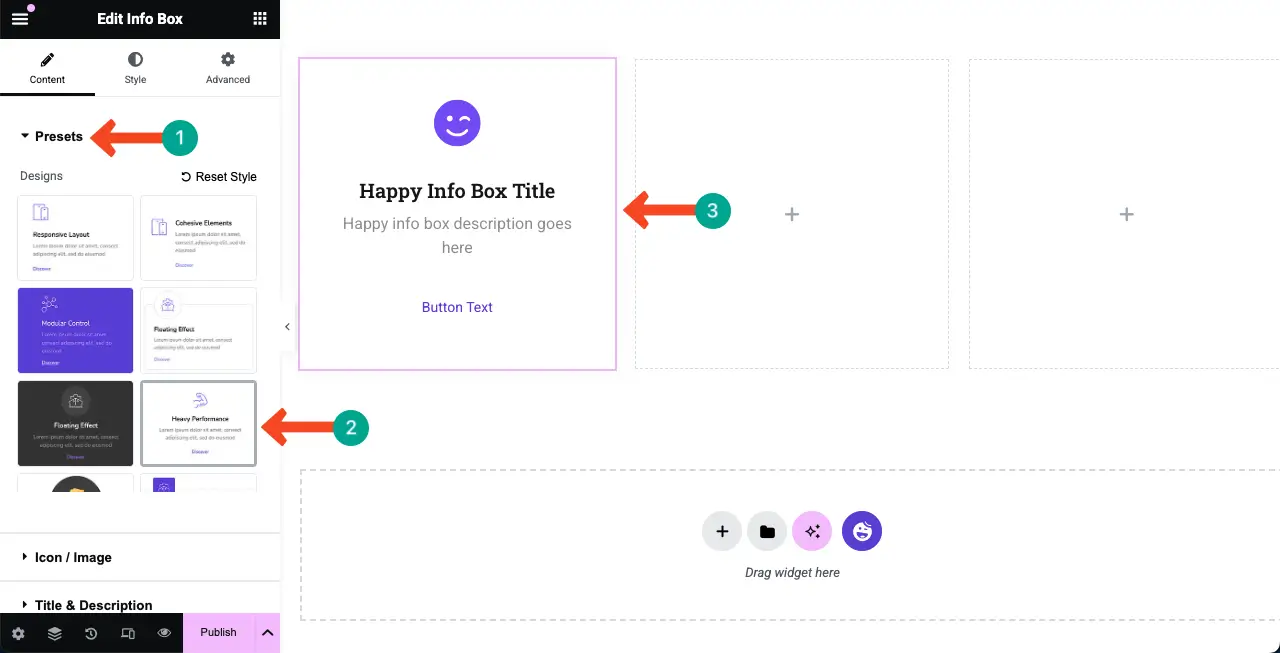Switch to the Advanced tab

[228, 68]
